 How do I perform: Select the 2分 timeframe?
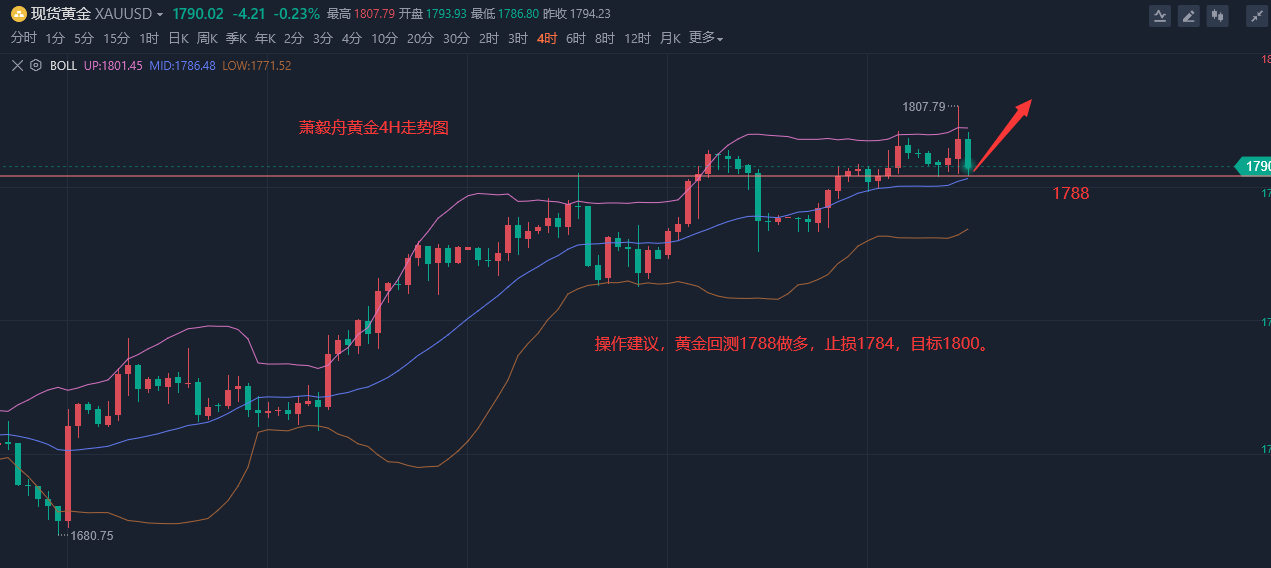click(294, 38)
